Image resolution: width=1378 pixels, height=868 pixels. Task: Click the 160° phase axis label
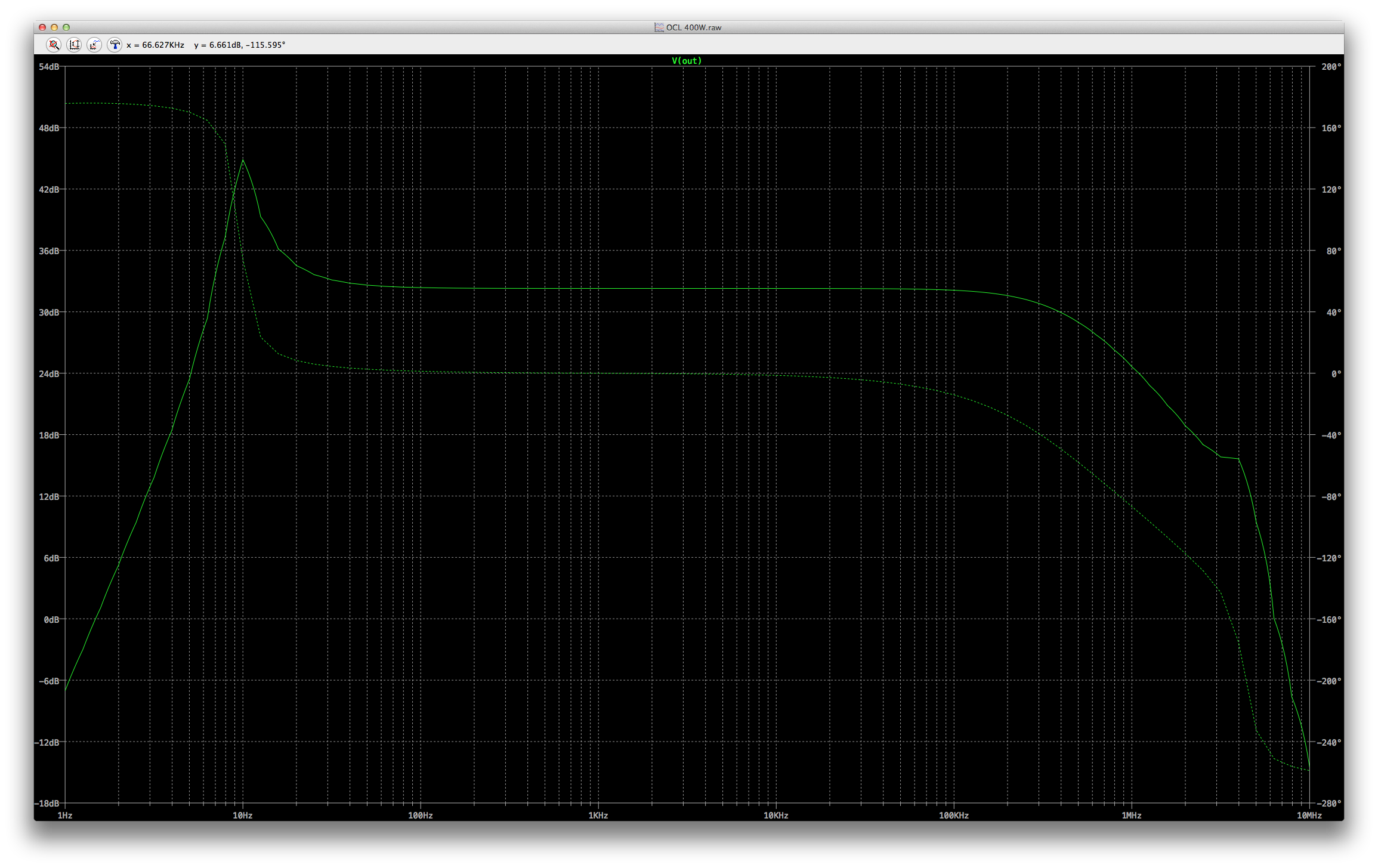pos(1331,128)
